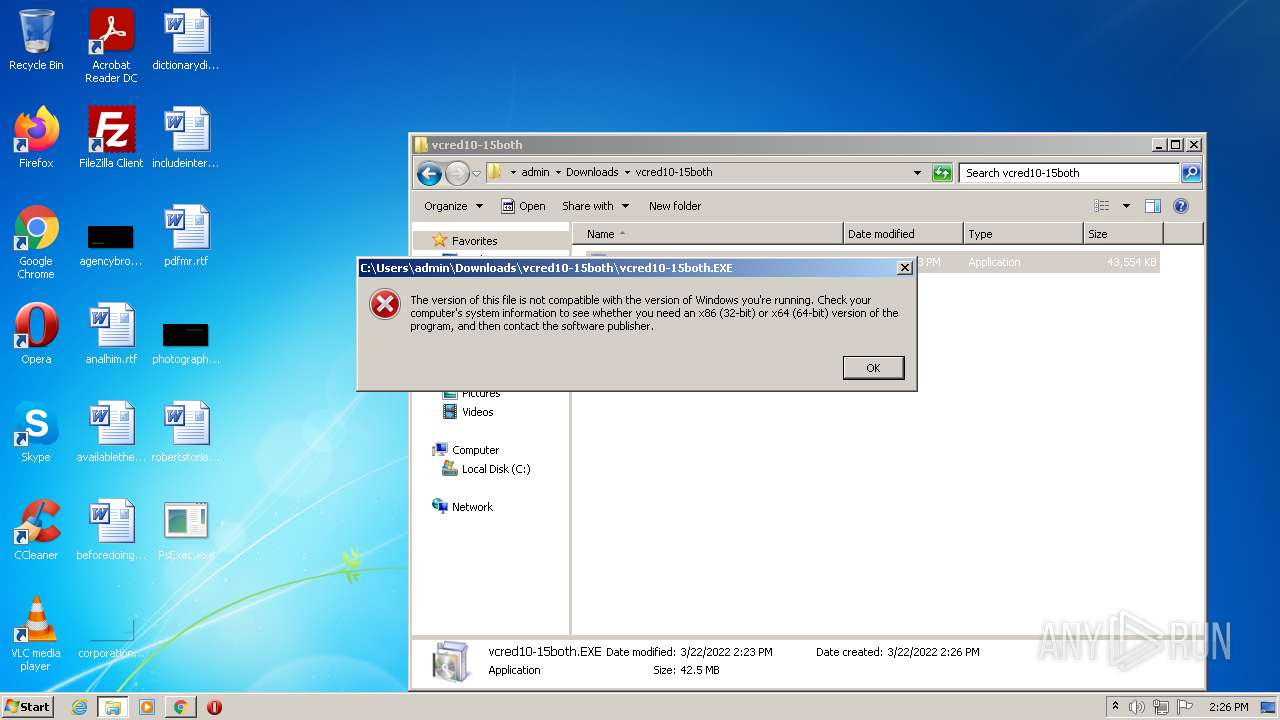Screen dimensions: 1280x720
Task: Select the PsExec.exe desktop icon
Action: (x=186, y=530)
